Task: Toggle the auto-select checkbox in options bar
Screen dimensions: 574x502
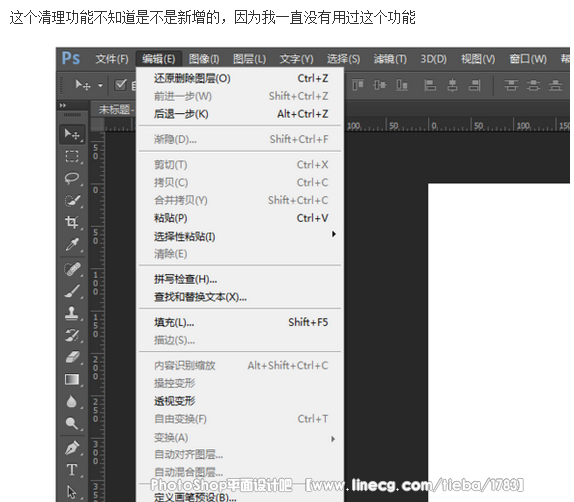Action: (120, 85)
